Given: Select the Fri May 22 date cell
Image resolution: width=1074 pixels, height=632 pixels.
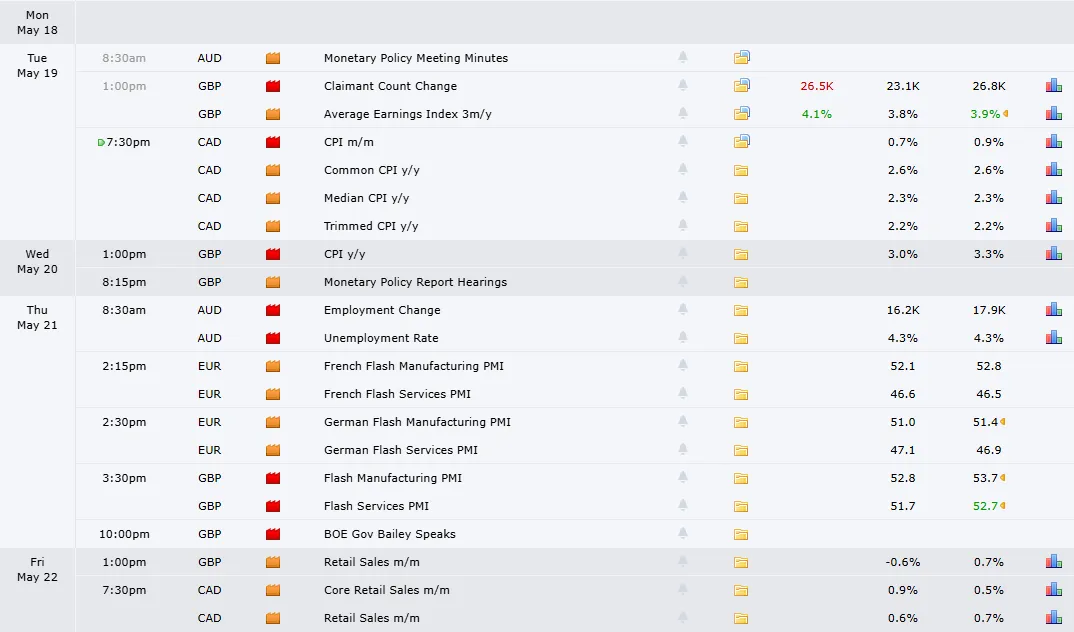Looking at the screenshot, I should [x=37, y=570].
